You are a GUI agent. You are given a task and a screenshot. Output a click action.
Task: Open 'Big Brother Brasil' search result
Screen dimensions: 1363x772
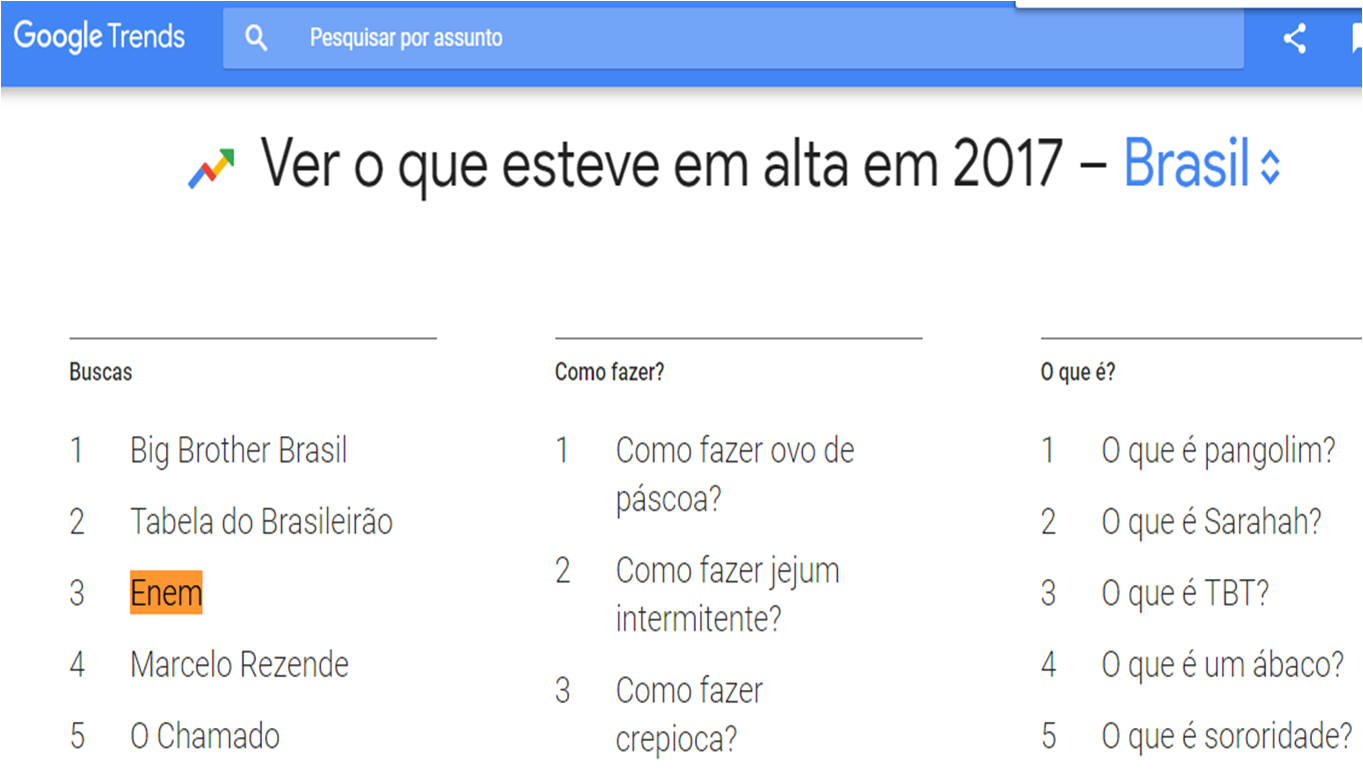[238, 451]
